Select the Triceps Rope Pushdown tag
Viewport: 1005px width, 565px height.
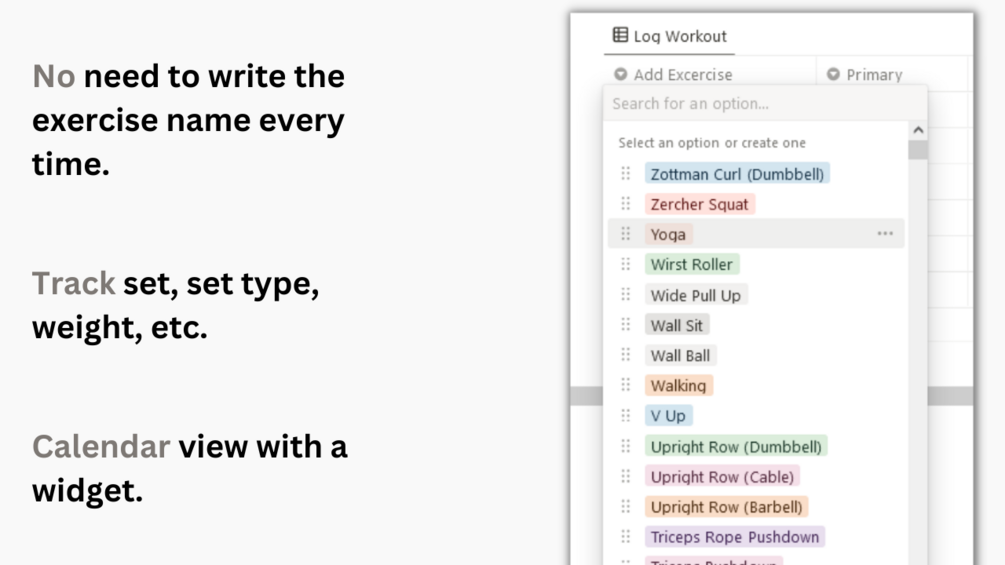coord(734,537)
